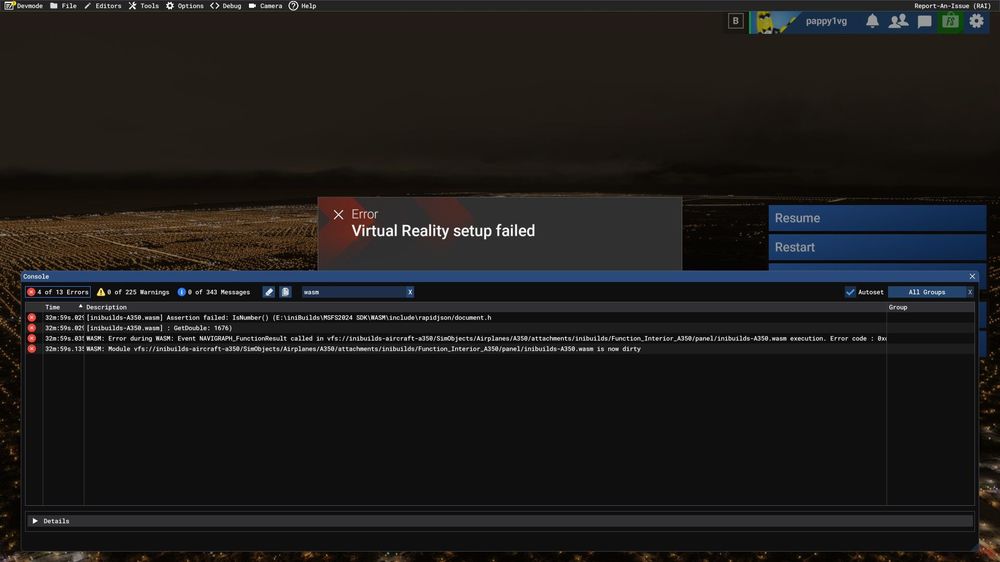
Task: Uncheck the Autoset checkbox
Action: click(850, 292)
